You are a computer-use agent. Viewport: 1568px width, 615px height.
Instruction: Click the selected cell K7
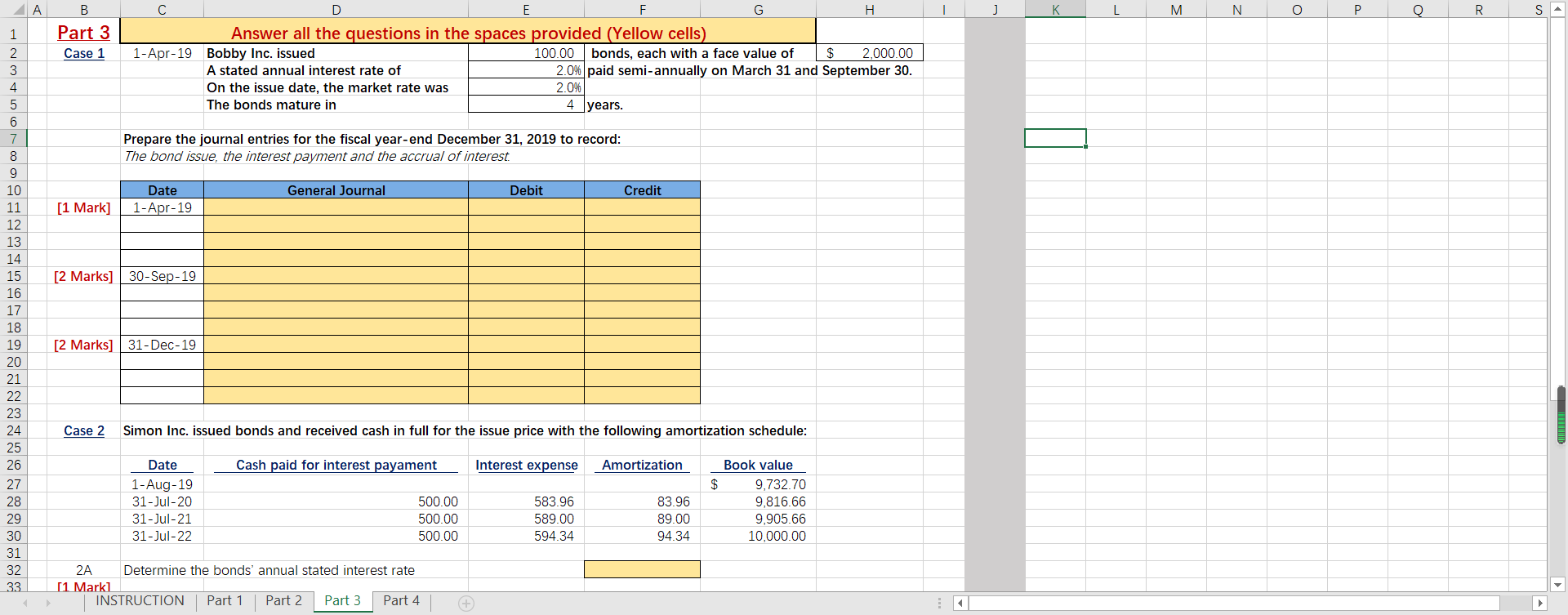1055,138
